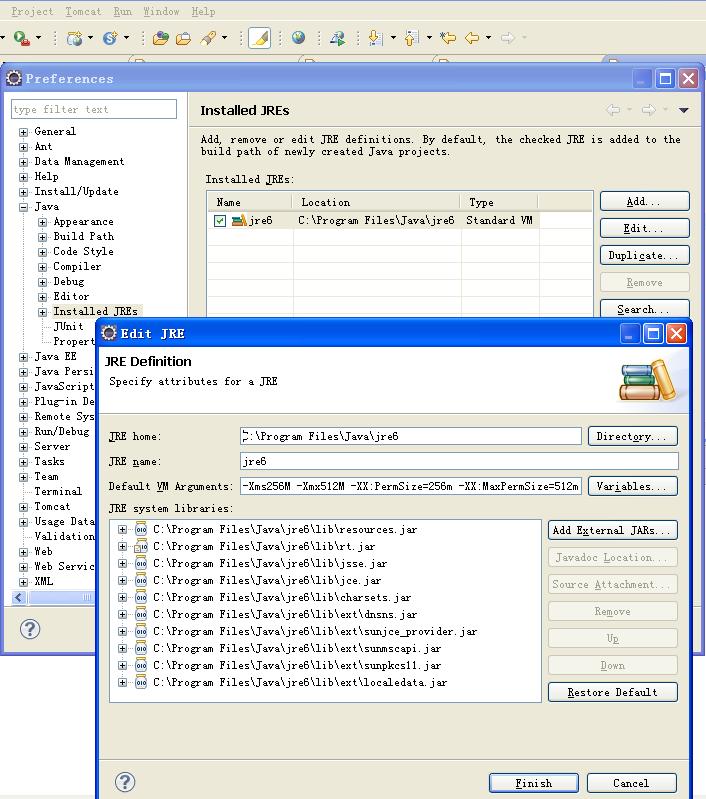Open the Tomcat menu
The width and height of the screenshot is (706, 799).
(x=83, y=11)
